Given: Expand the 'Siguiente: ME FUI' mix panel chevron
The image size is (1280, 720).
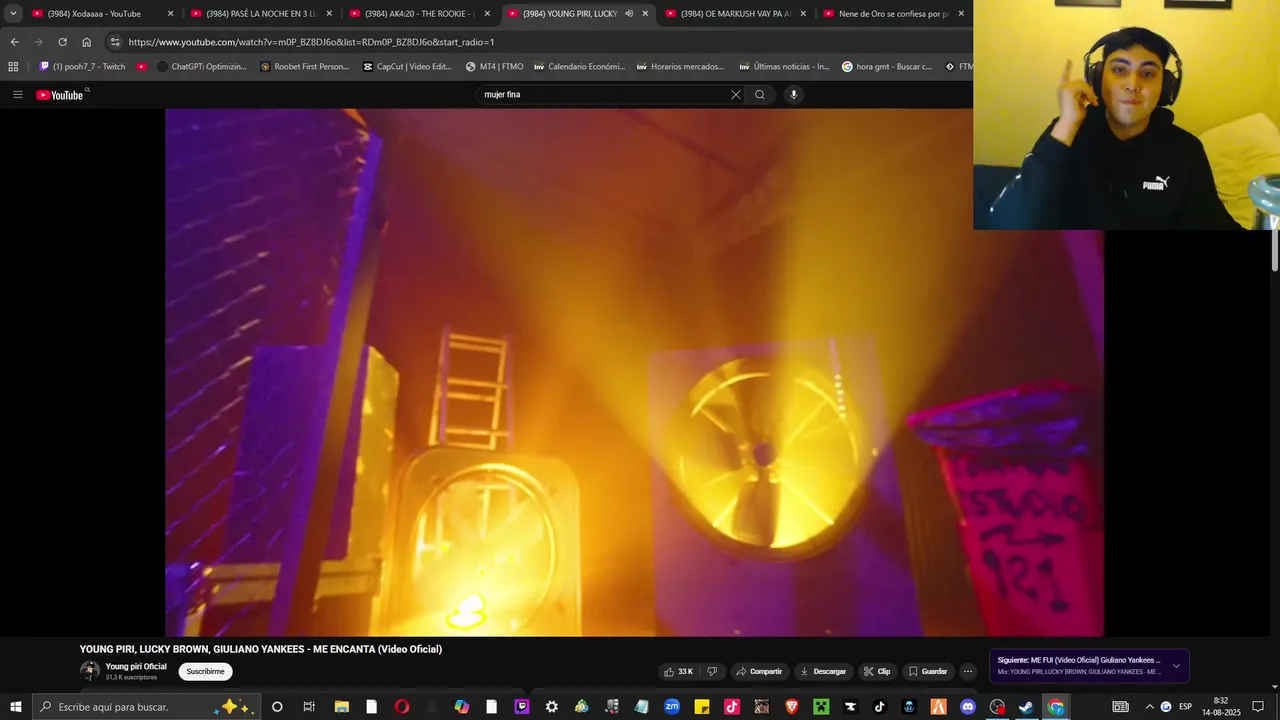Looking at the screenshot, I should click(x=1176, y=666).
